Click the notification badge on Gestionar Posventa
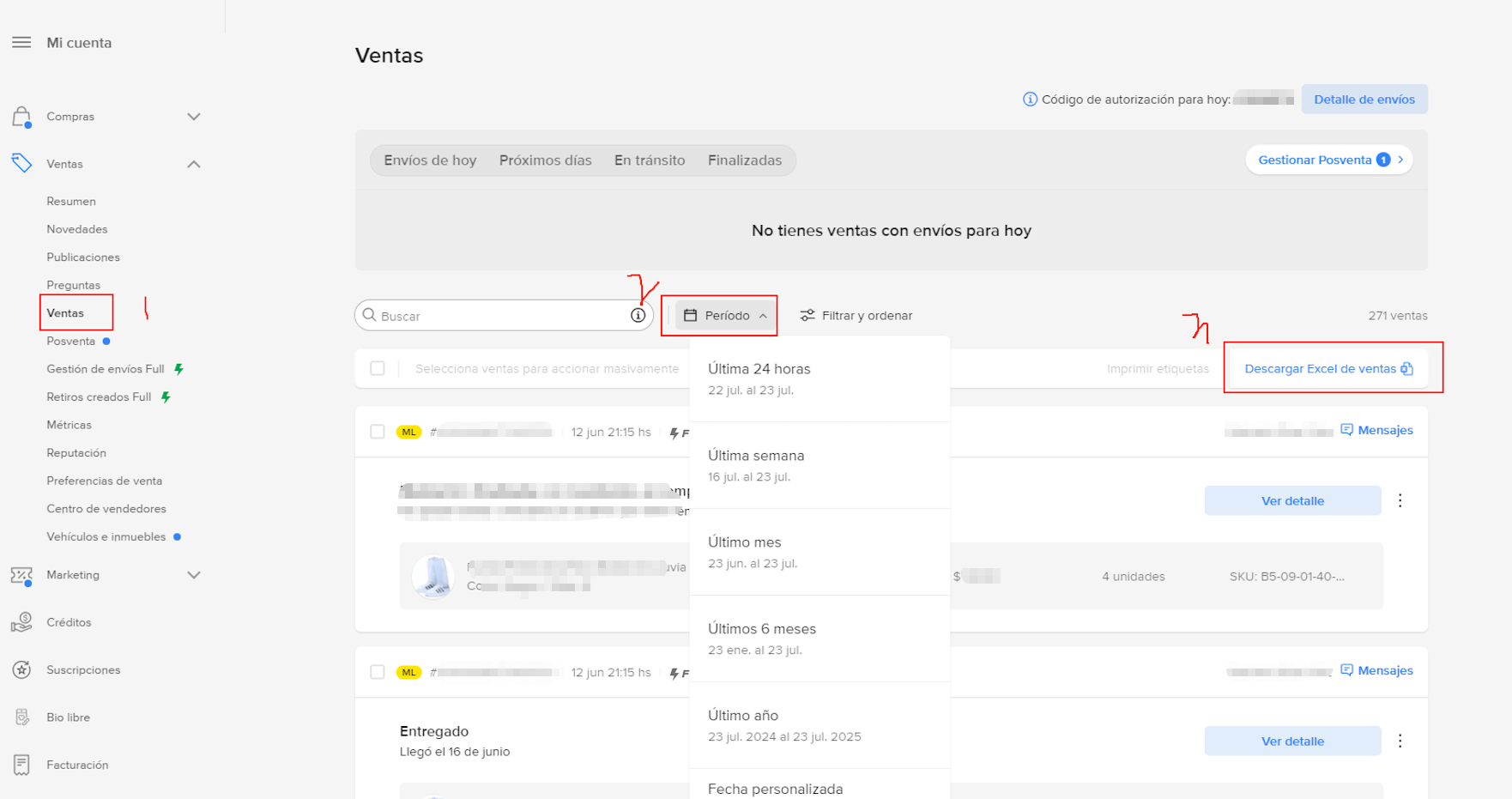1512x799 pixels. (x=1382, y=160)
